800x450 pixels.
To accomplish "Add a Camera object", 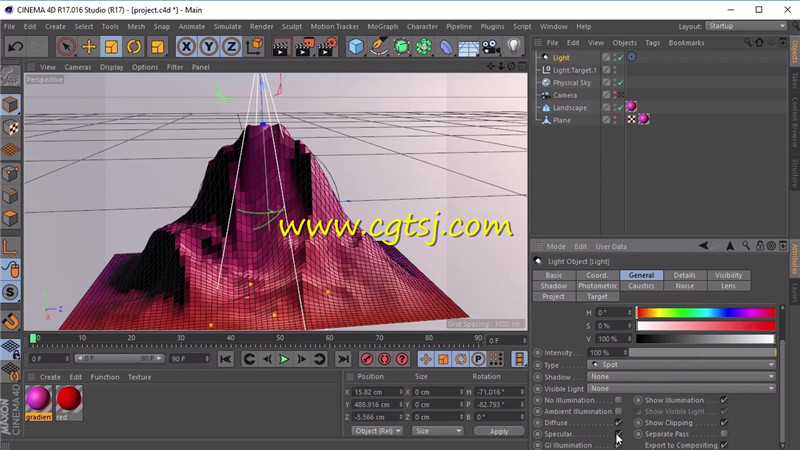I will 491,47.
